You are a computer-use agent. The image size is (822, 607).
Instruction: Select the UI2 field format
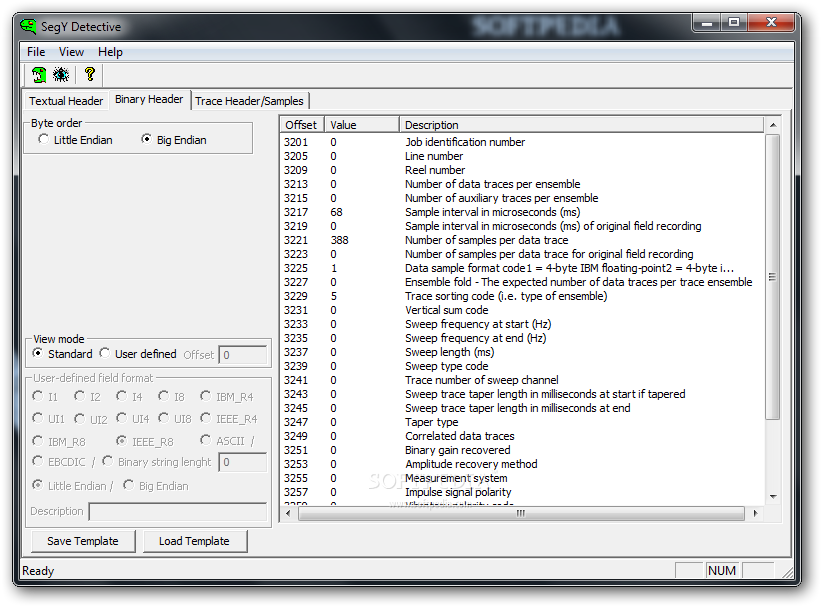(x=91, y=419)
